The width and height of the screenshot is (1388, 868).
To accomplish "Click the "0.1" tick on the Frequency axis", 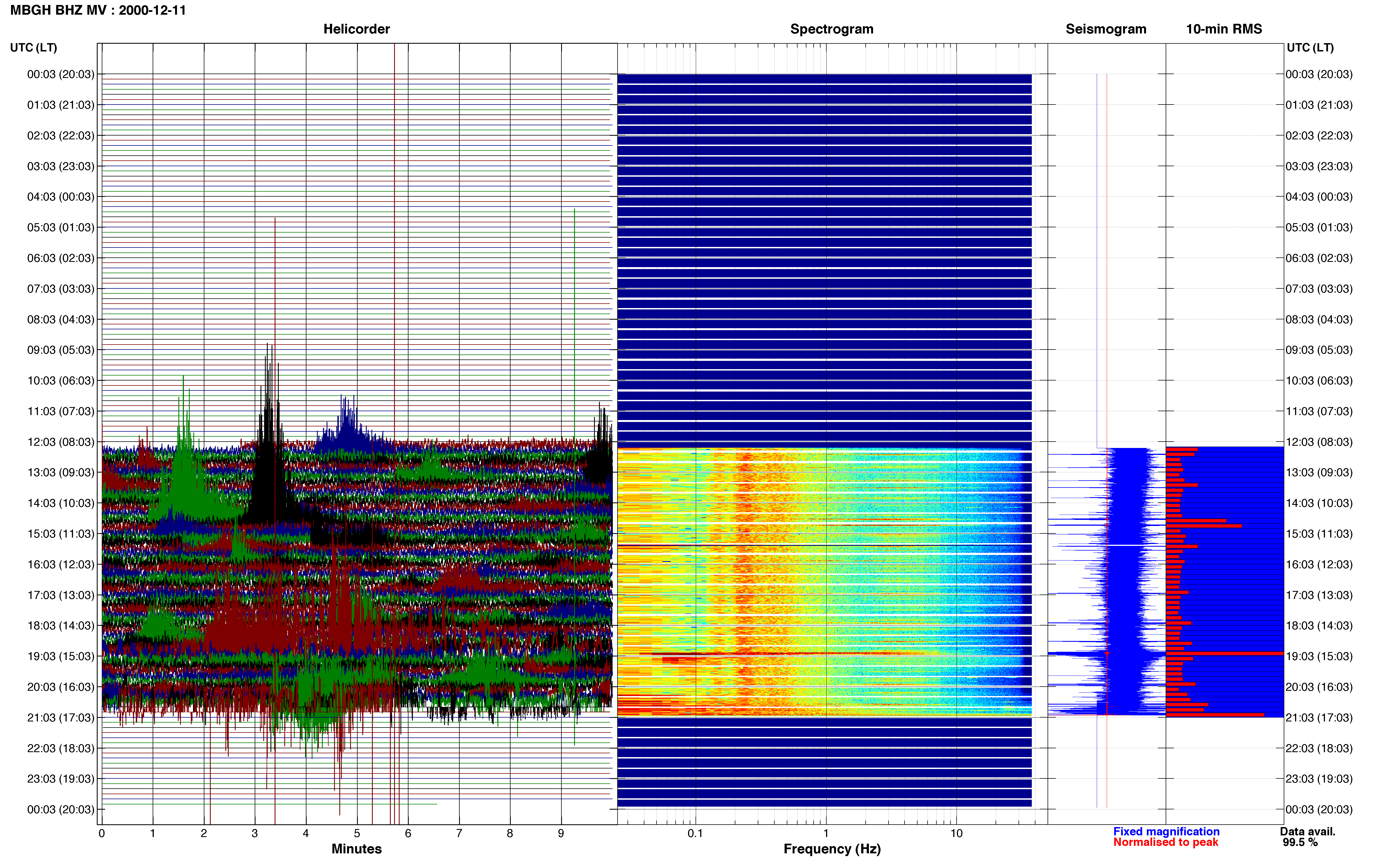I will click(x=695, y=833).
